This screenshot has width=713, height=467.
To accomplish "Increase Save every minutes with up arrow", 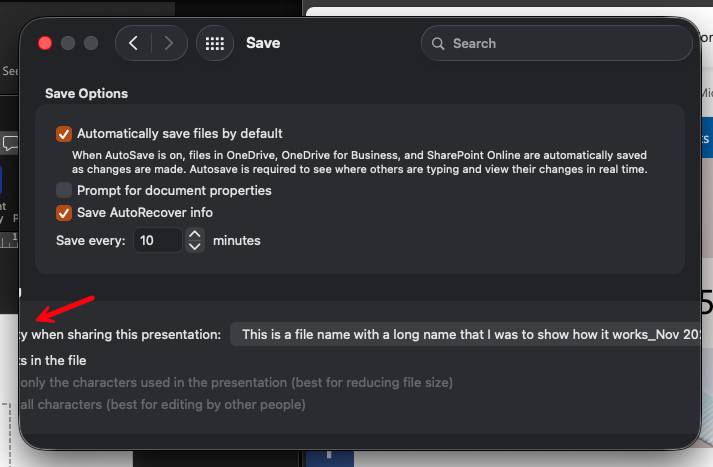I will point(195,235).
